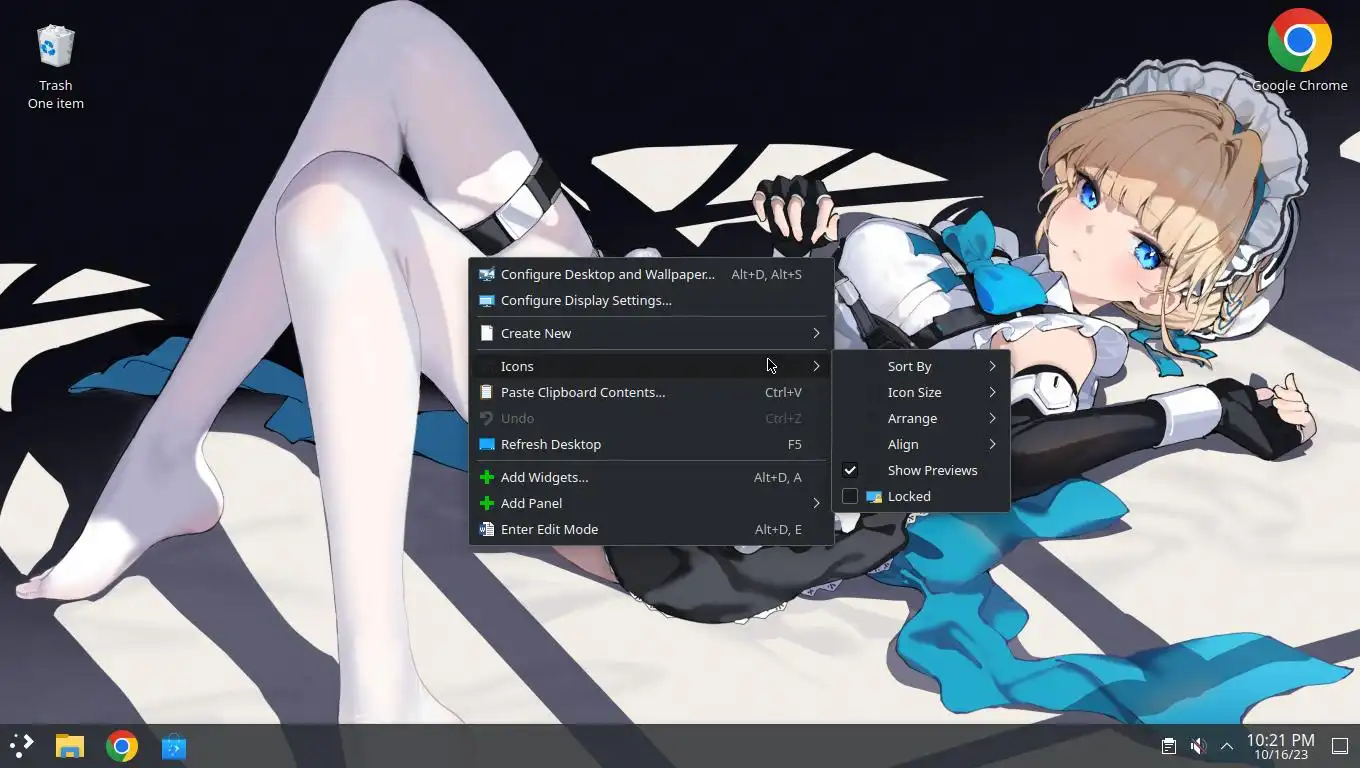
Task: Click the Icons menu entry
Action: [x=651, y=366]
